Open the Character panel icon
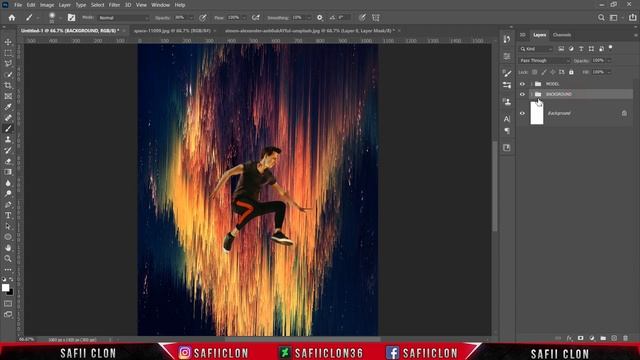Viewport: 640px width, 360px height. [x=507, y=119]
